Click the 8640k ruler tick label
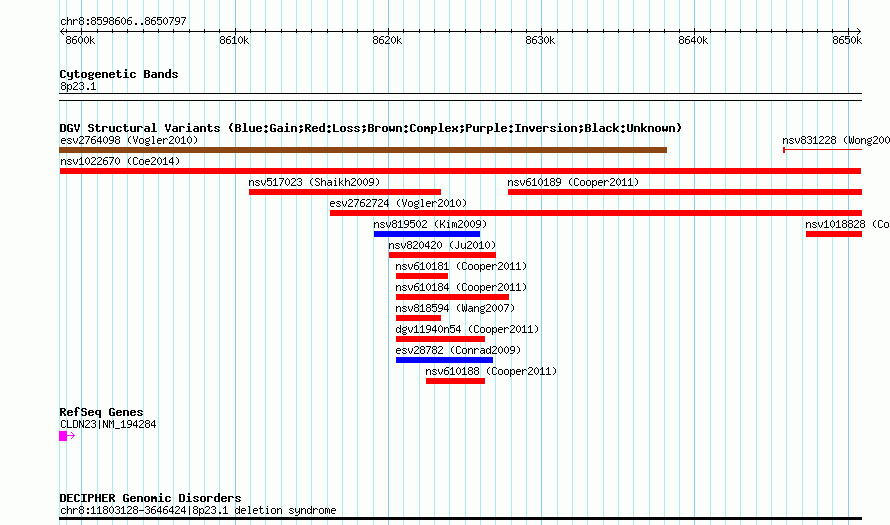Screen dimensions: 890x525 [694, 40]
